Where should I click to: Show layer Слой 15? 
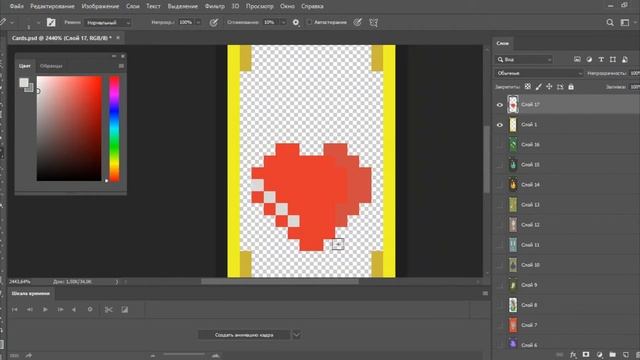(x=500, y=165)
